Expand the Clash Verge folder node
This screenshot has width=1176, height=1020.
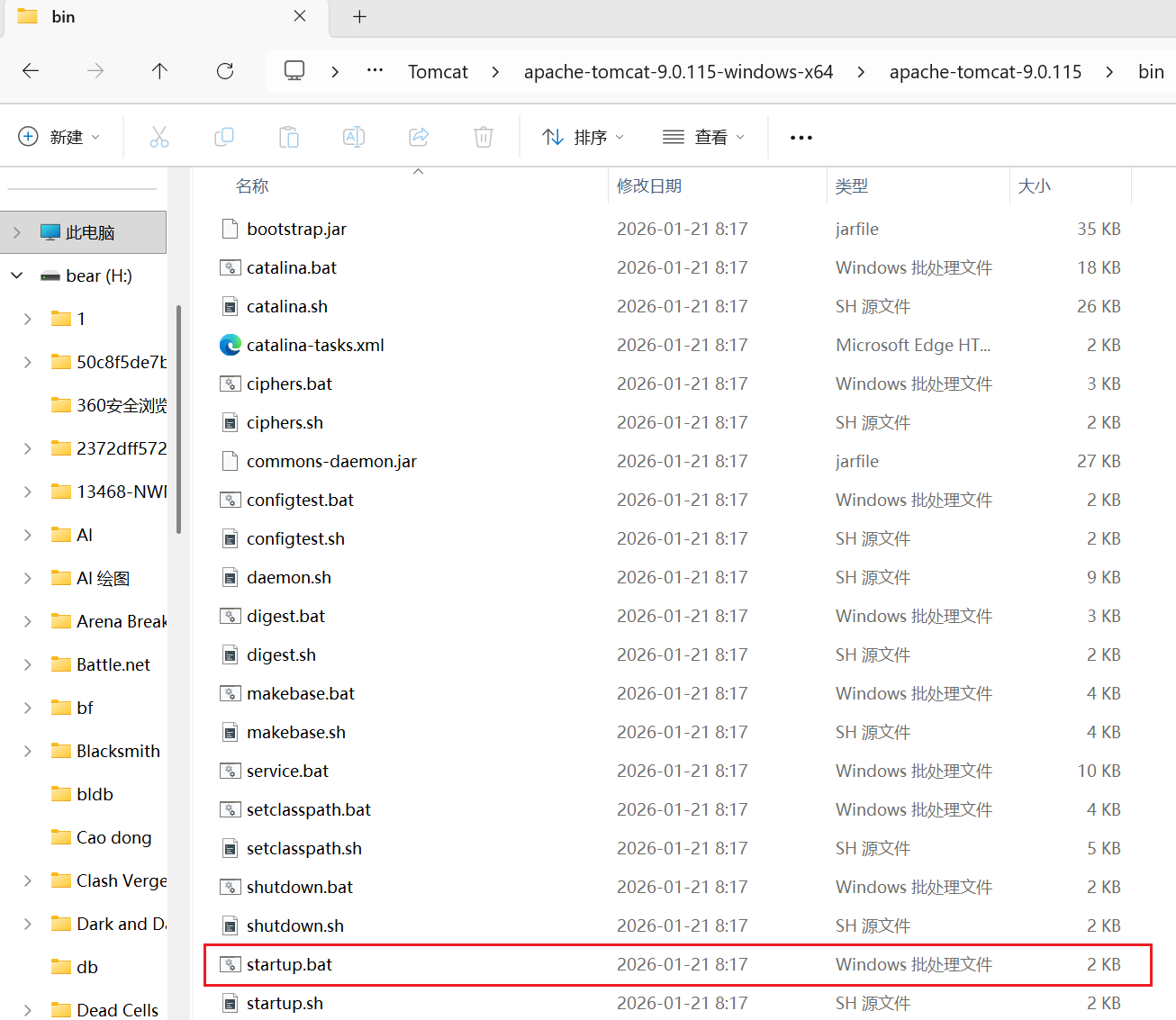click(x=28, y=880)
